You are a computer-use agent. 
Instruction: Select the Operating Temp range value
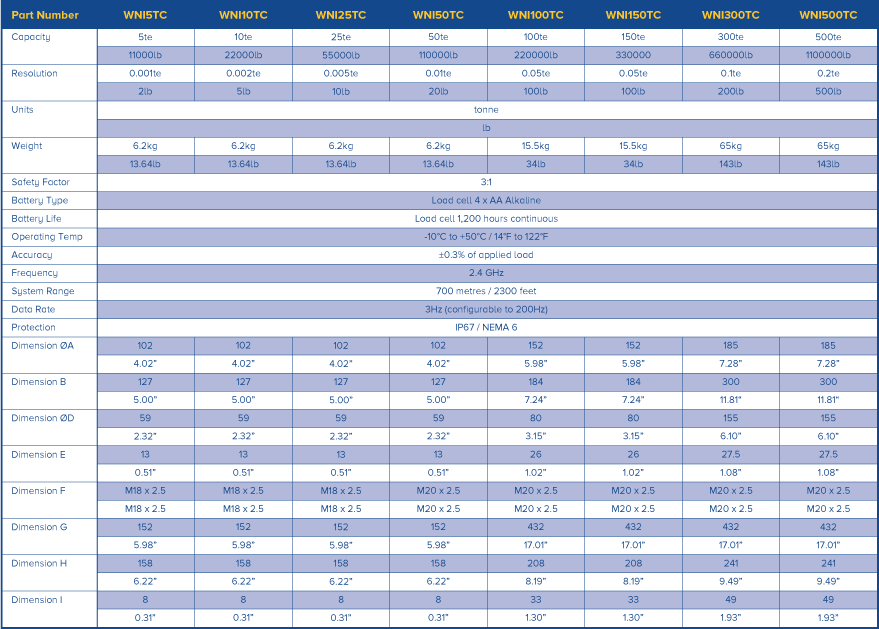pos(486,237)
